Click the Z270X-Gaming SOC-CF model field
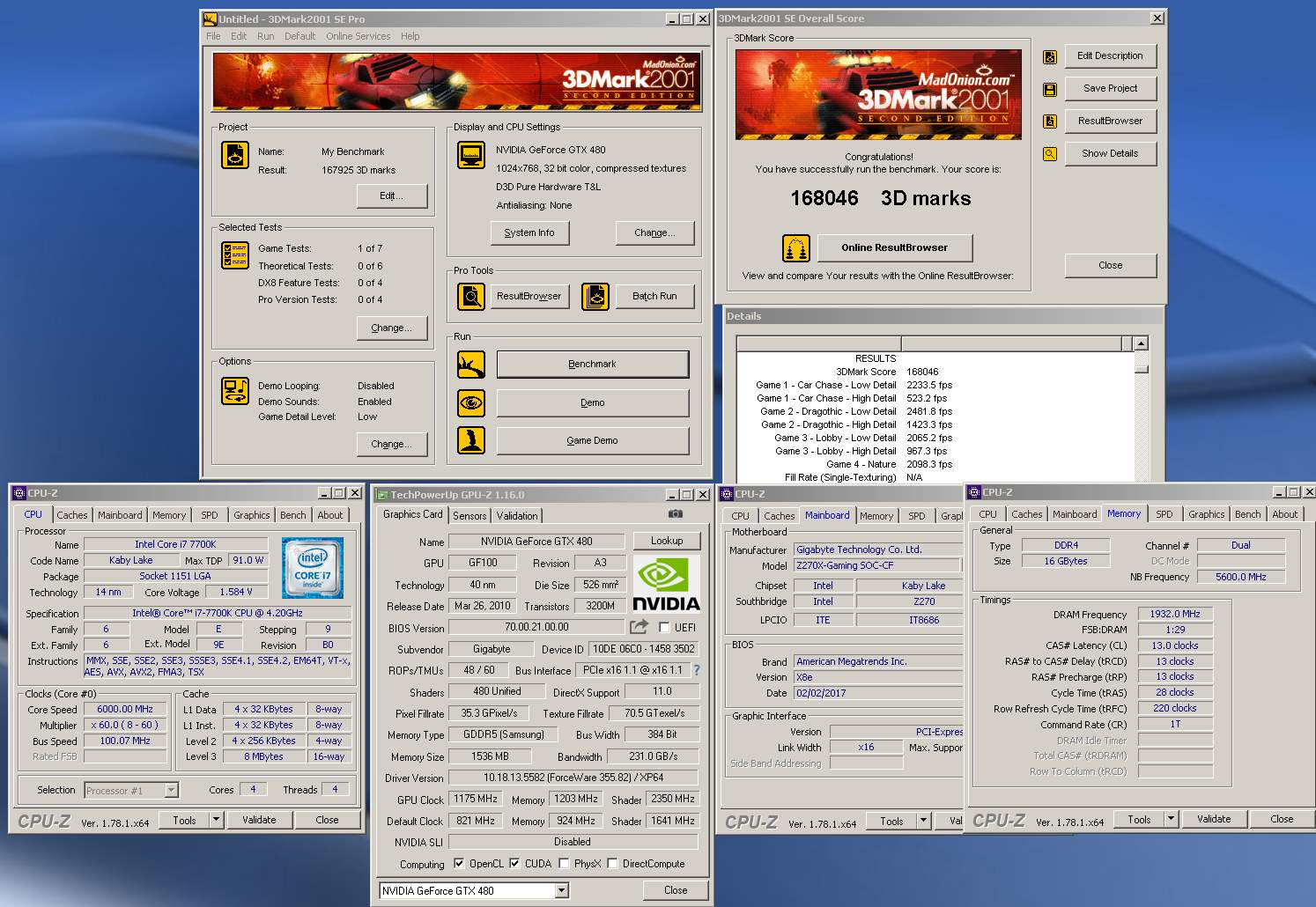The image size is (1316, 907). [877, 565]
